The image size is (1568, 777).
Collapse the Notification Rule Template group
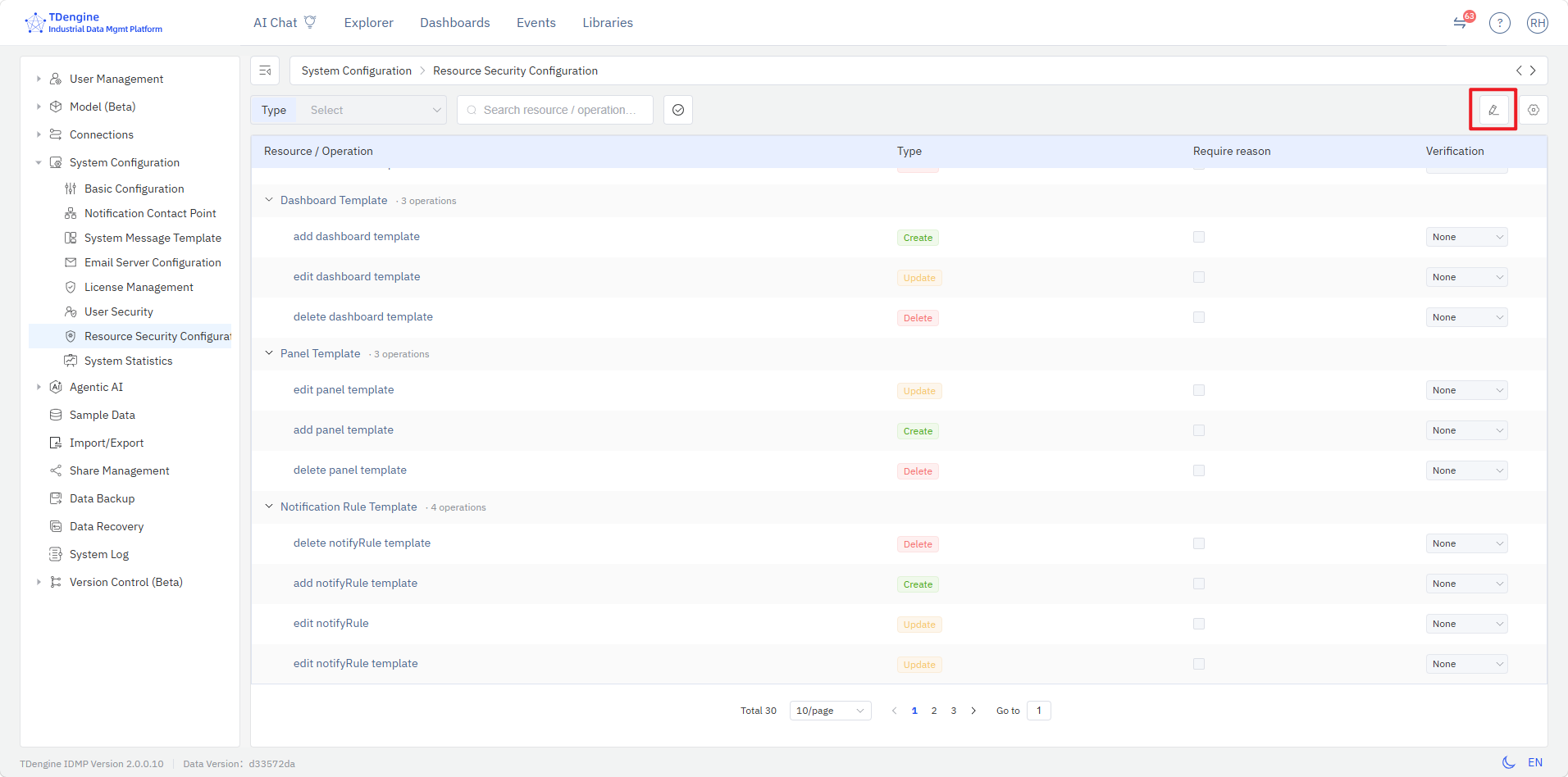coord(268,507)
